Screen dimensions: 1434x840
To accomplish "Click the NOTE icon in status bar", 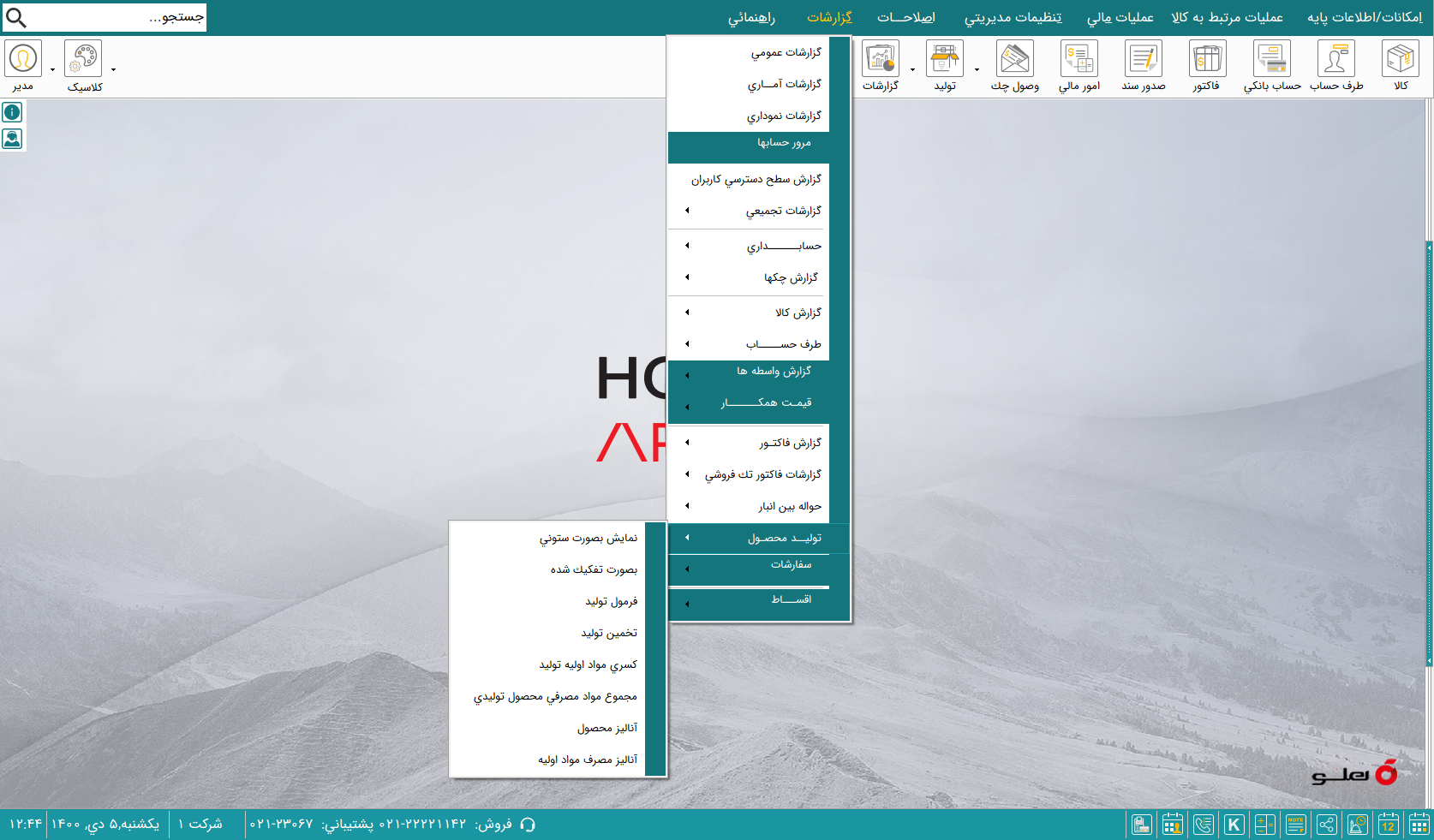I will pyautogui.click(x=1295, y=825).
